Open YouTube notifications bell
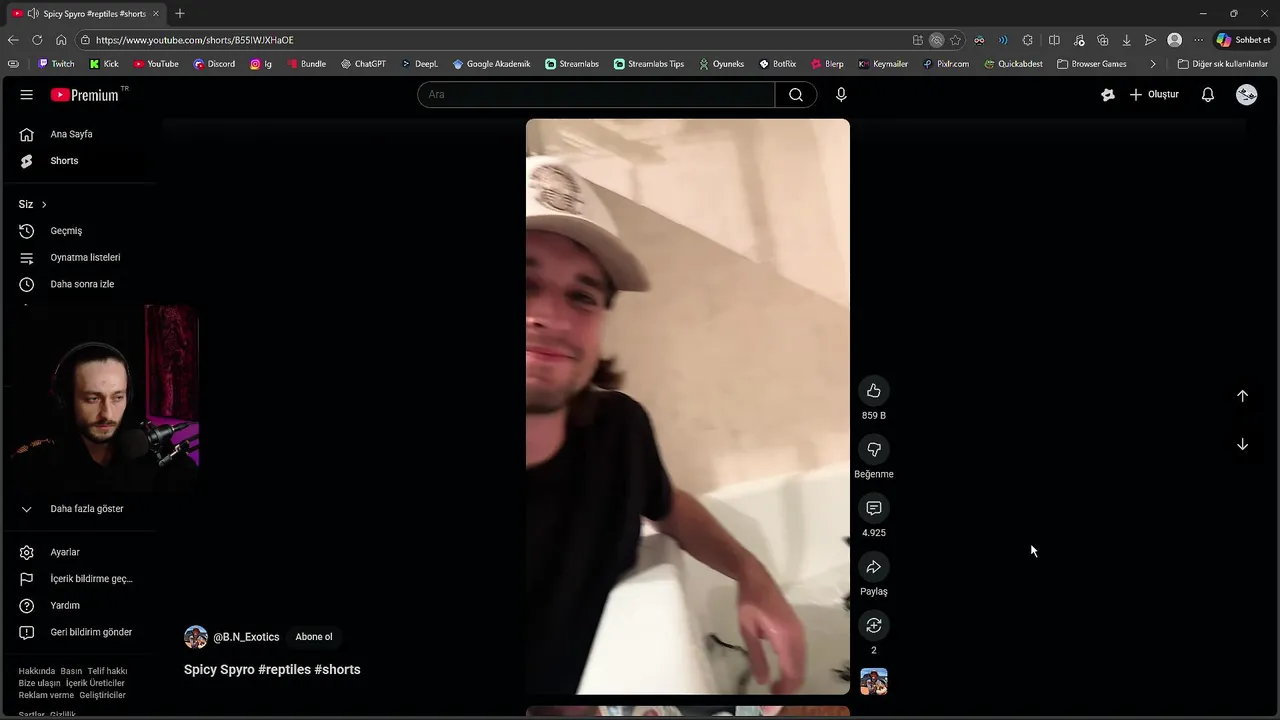This screenshot has height=720, width=1280. coord(1208,94)
